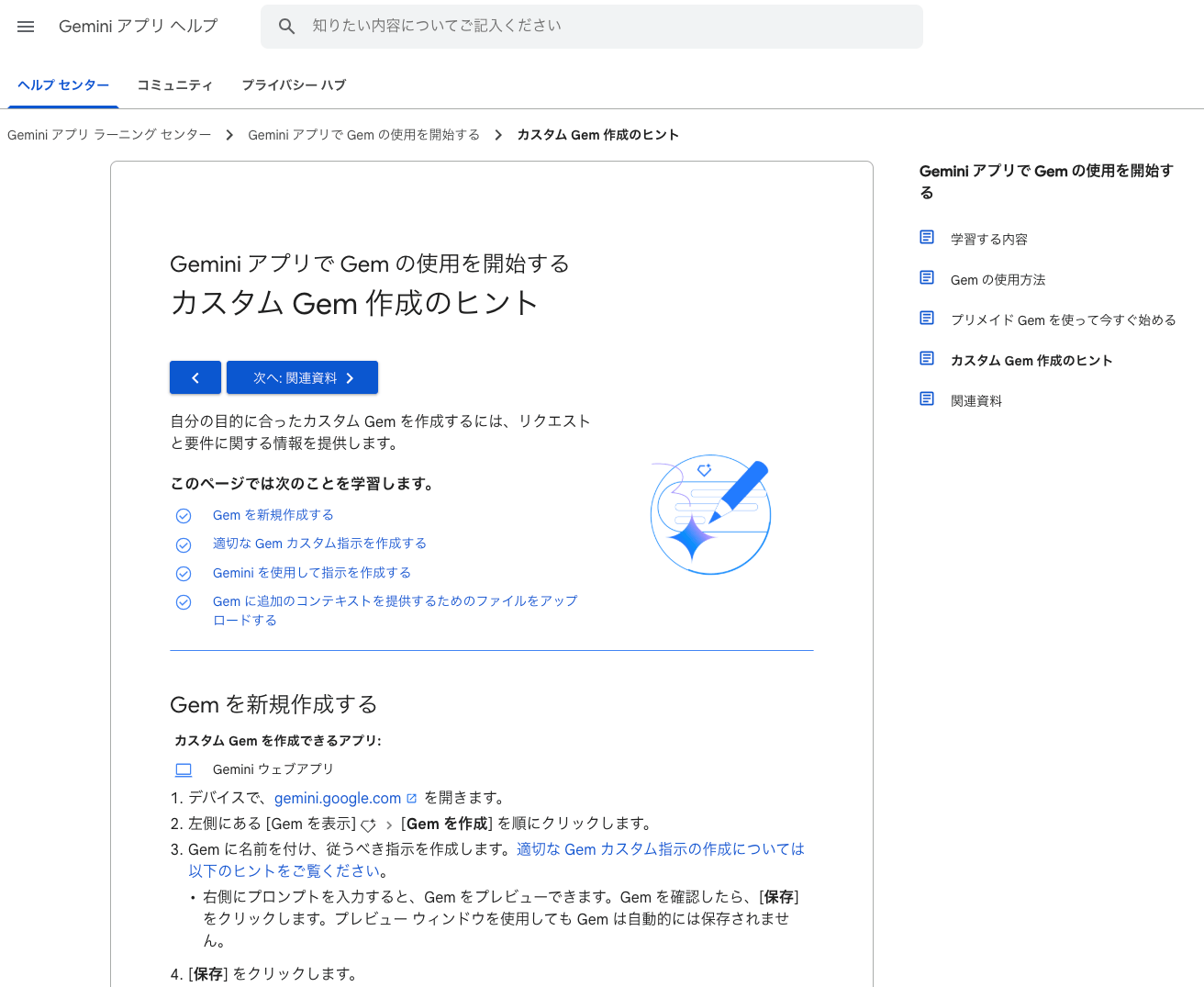Image resolution: width=1204 pixels, height=987 pixels.
Task: Open sidebar item カスタム Gem 作成のヒント
Action: coord(1031,360)
